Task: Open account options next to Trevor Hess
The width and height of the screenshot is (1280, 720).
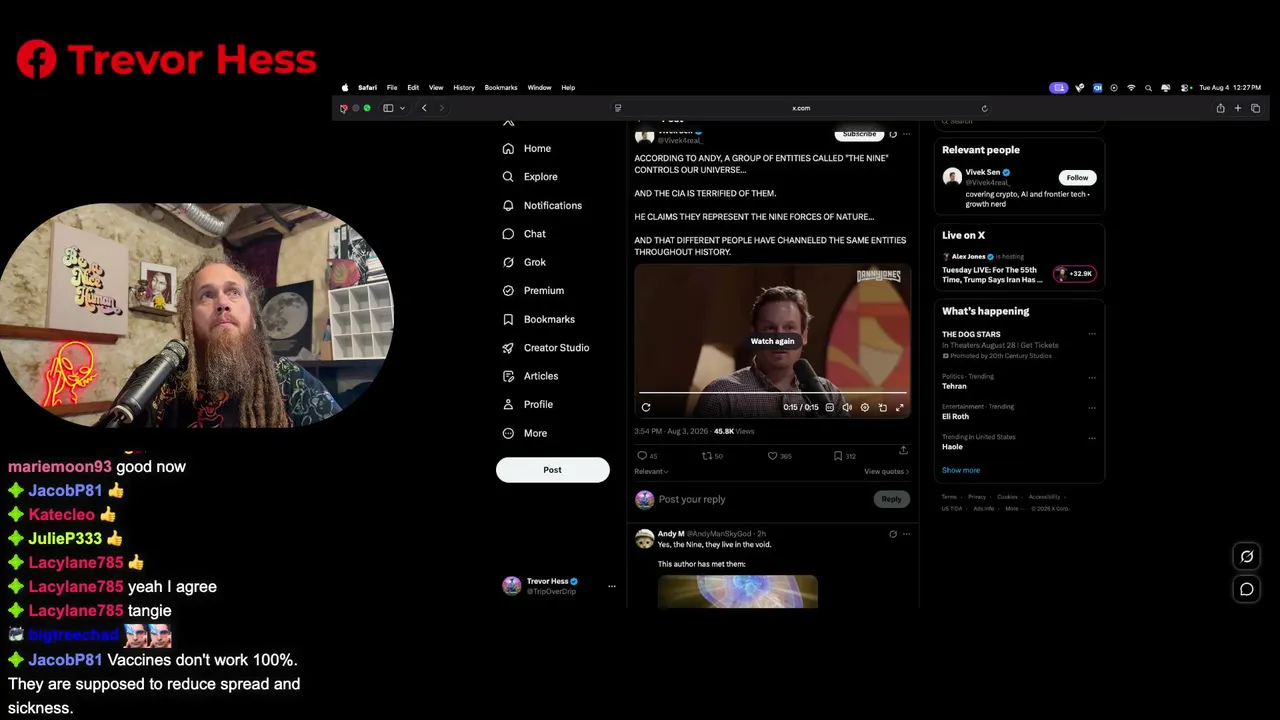Action: coord(612,586)
